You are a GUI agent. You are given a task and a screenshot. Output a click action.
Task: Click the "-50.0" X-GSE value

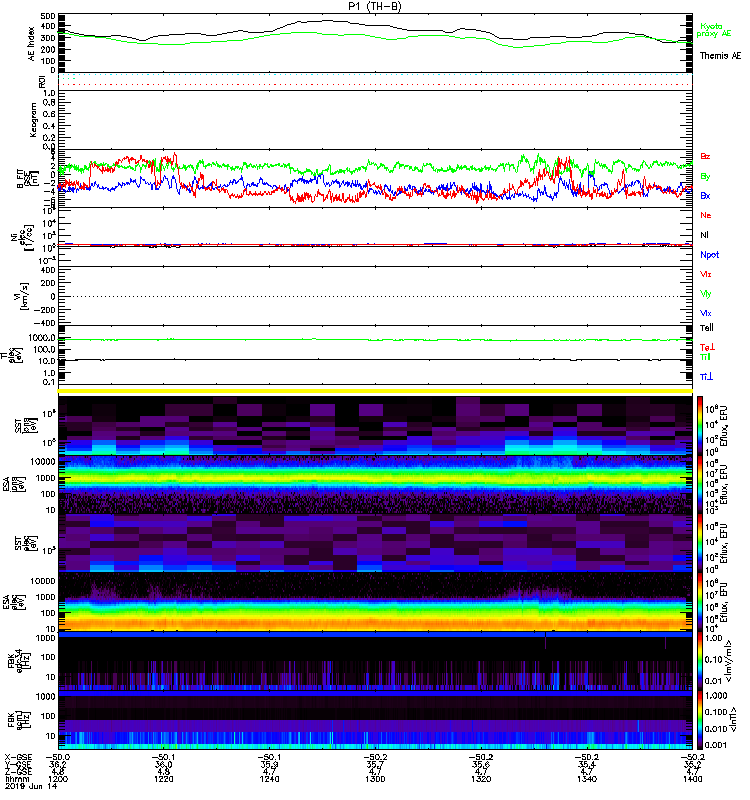58,758
